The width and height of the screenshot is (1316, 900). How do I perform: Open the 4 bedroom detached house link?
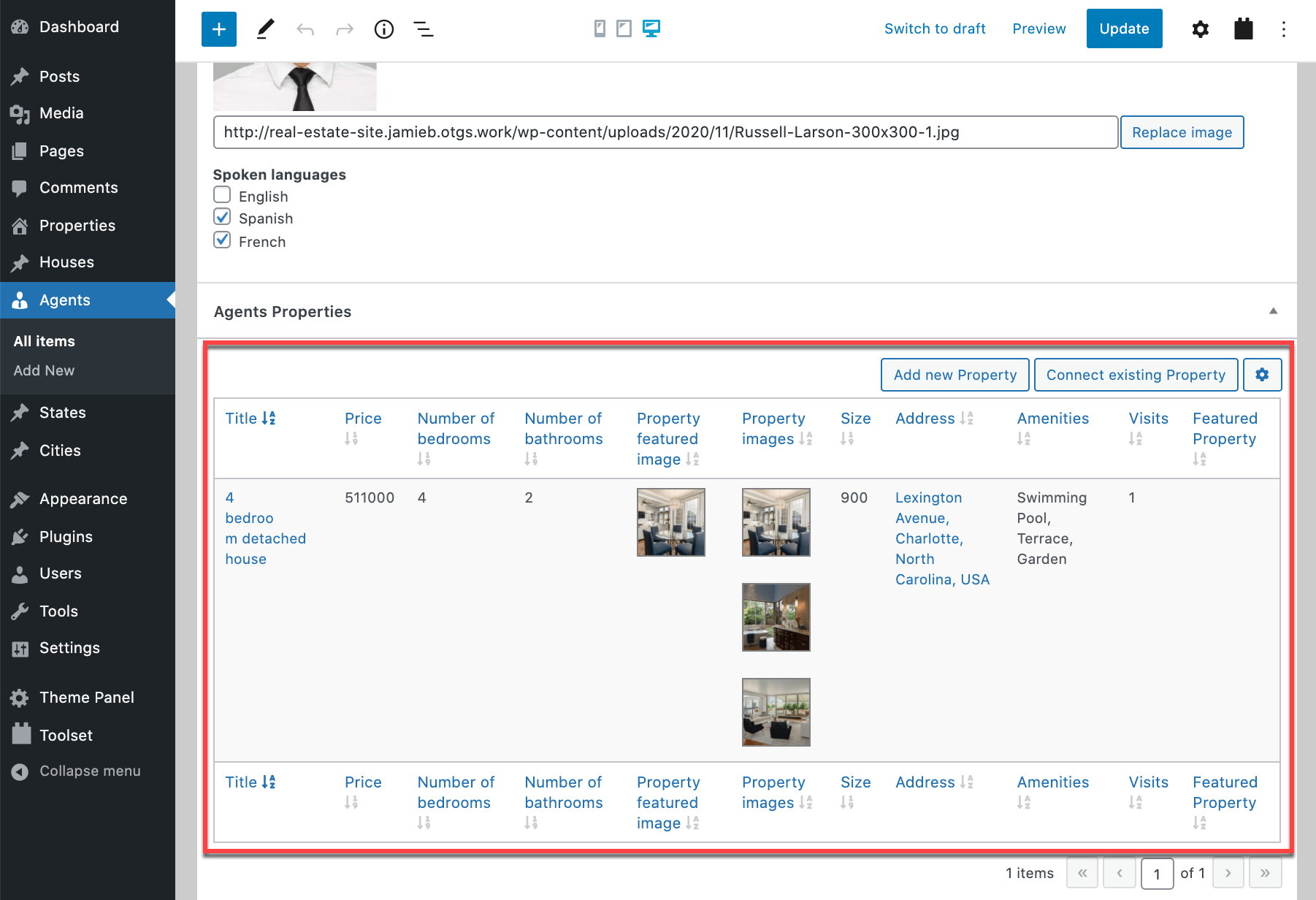(265, 528)
